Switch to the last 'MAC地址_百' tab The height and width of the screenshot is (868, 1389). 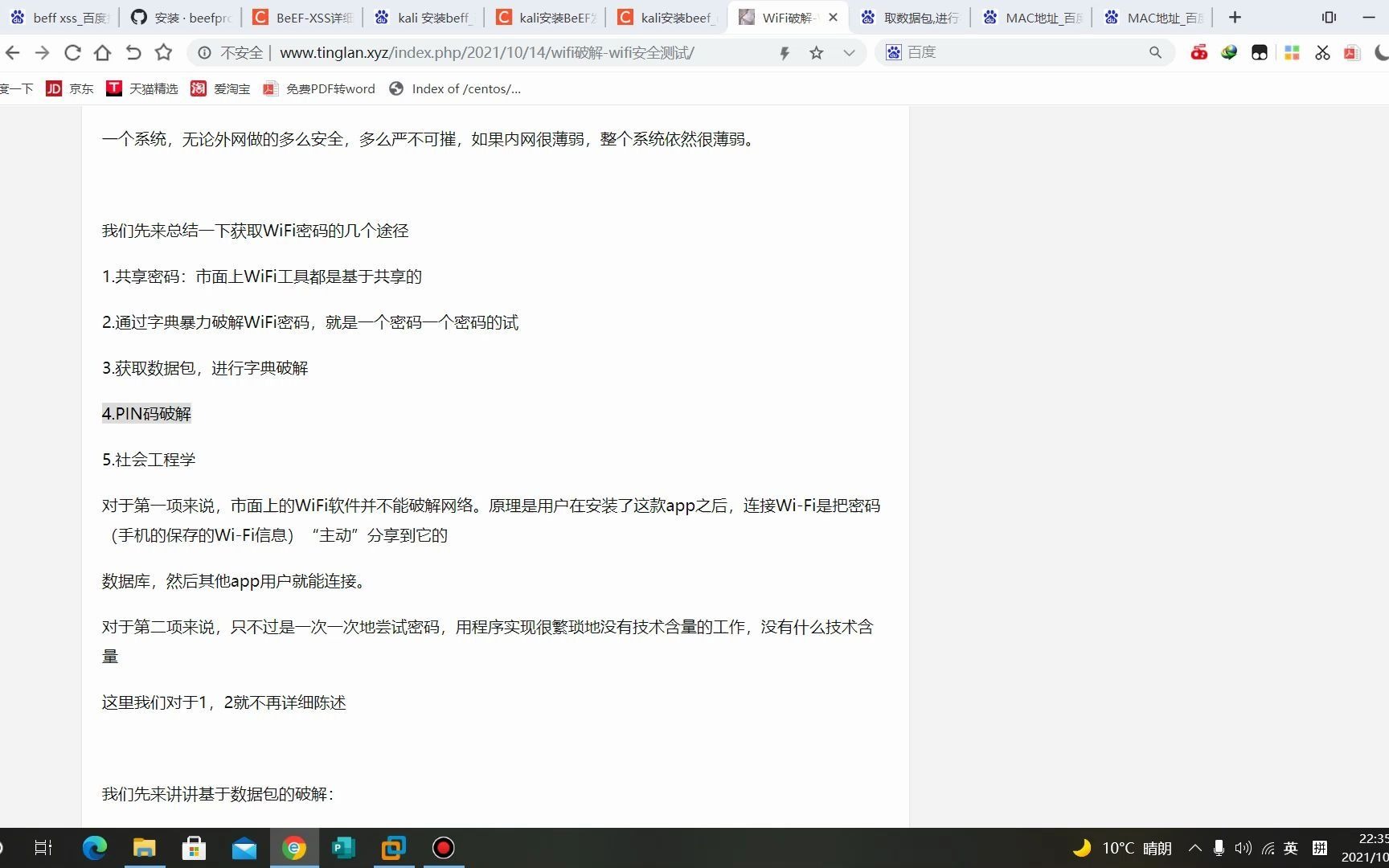(1153, 18)
